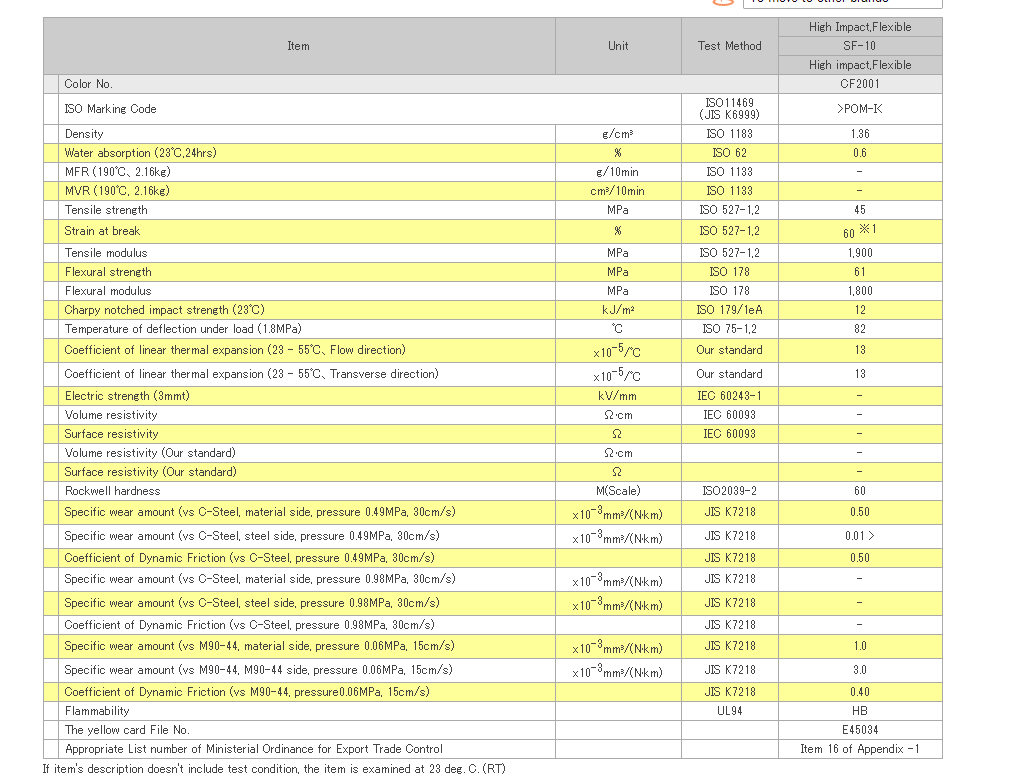Click the "Color No." row label
The height and width of the screenshot is (784, 1010).
click(88, 84)
